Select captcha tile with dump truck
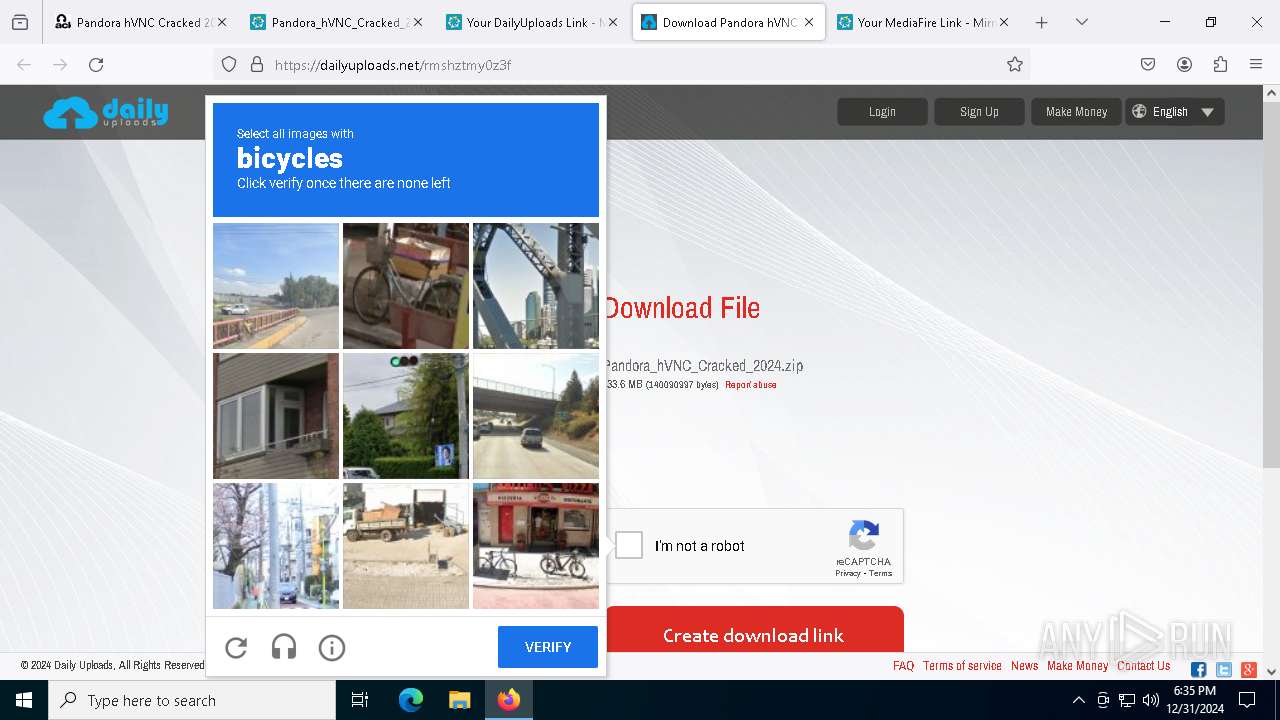 (x=406, y=546)
